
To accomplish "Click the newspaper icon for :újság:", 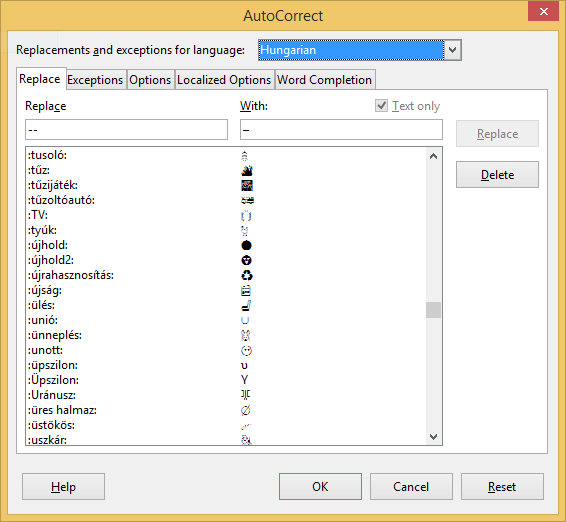I will (246, 291).
